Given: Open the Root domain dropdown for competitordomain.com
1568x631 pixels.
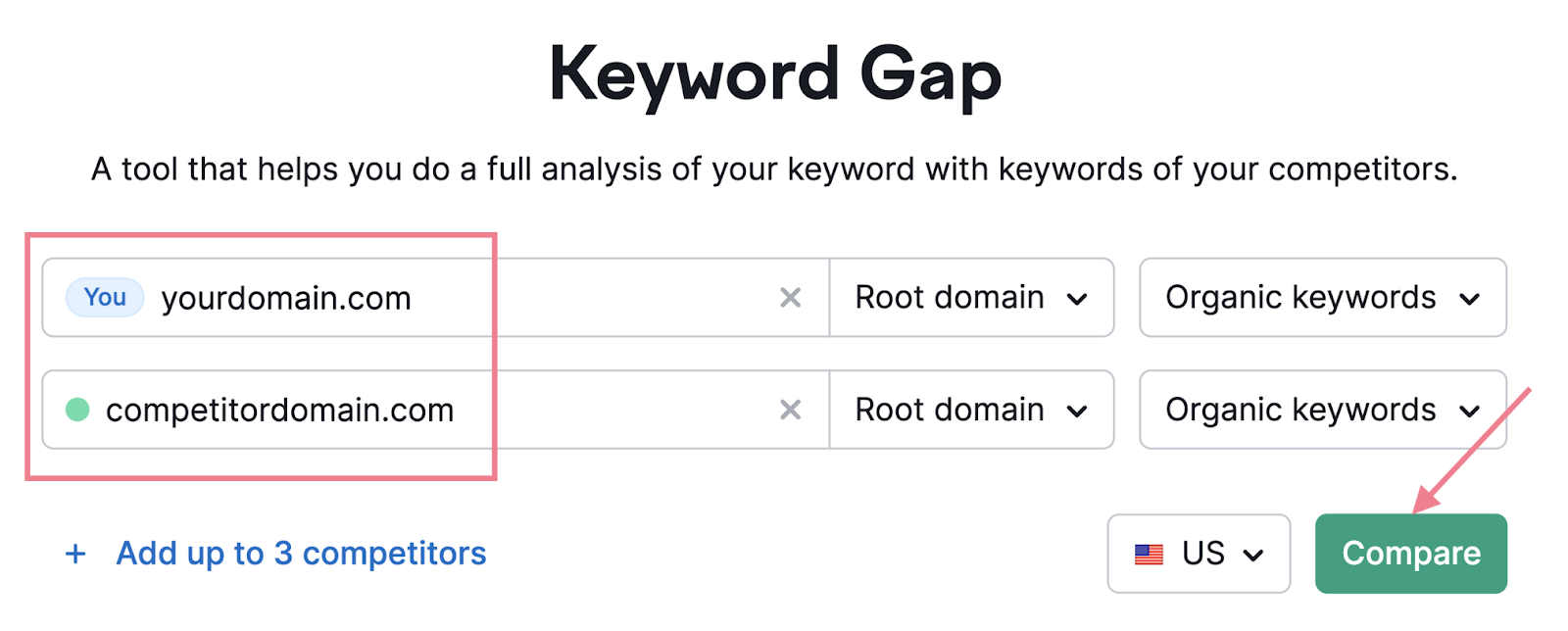Looking at the screenshot, I should point(971,410).
